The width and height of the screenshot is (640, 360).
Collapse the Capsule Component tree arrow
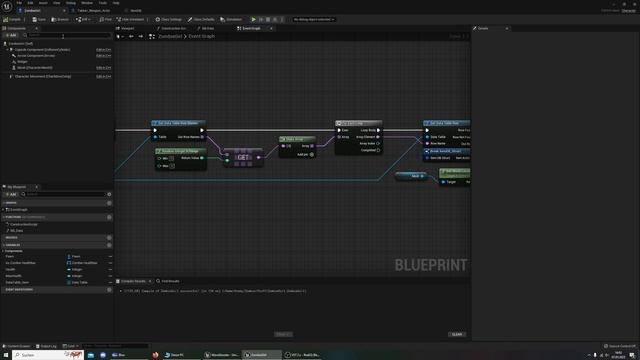pyautogui.click(x=7, y=49)
